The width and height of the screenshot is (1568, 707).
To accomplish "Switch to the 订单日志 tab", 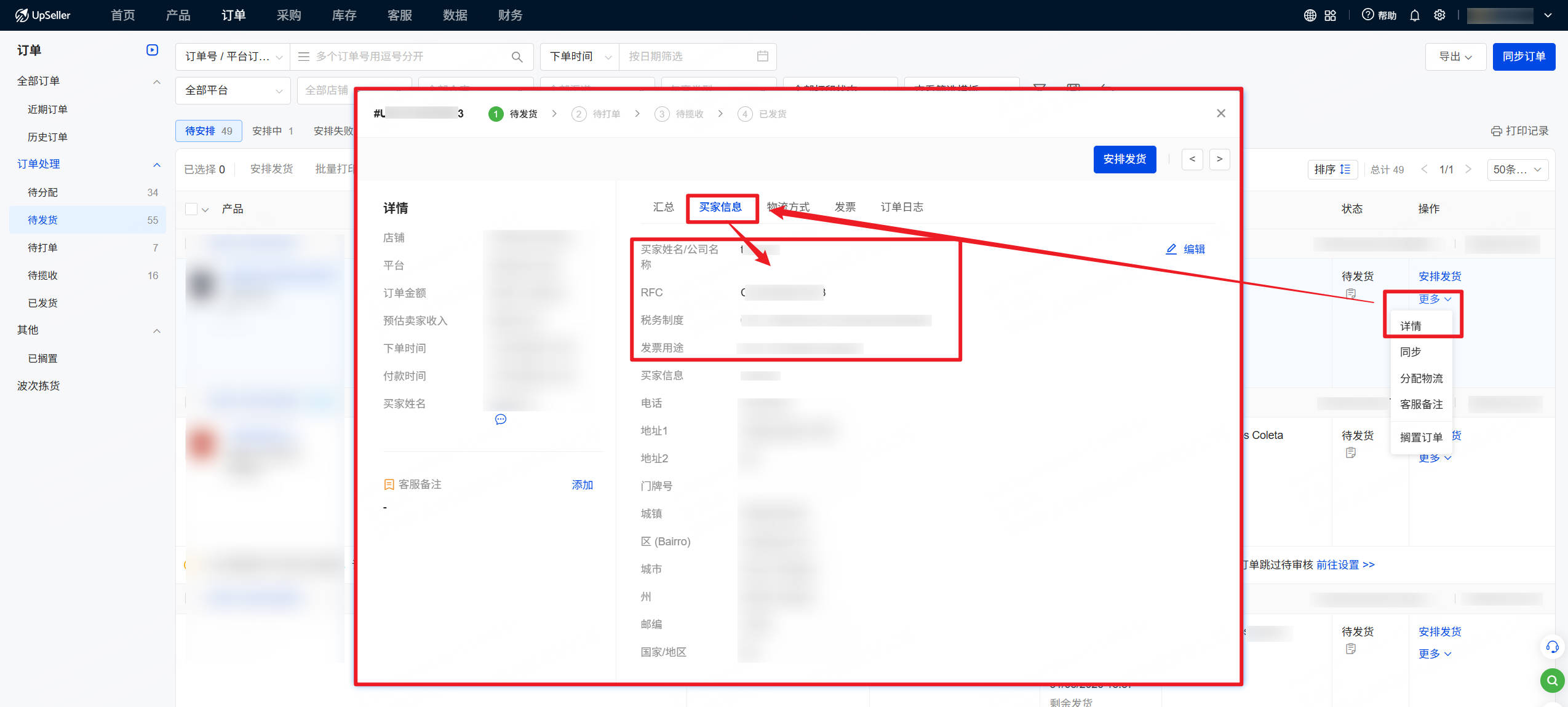I will pos(902,207).
